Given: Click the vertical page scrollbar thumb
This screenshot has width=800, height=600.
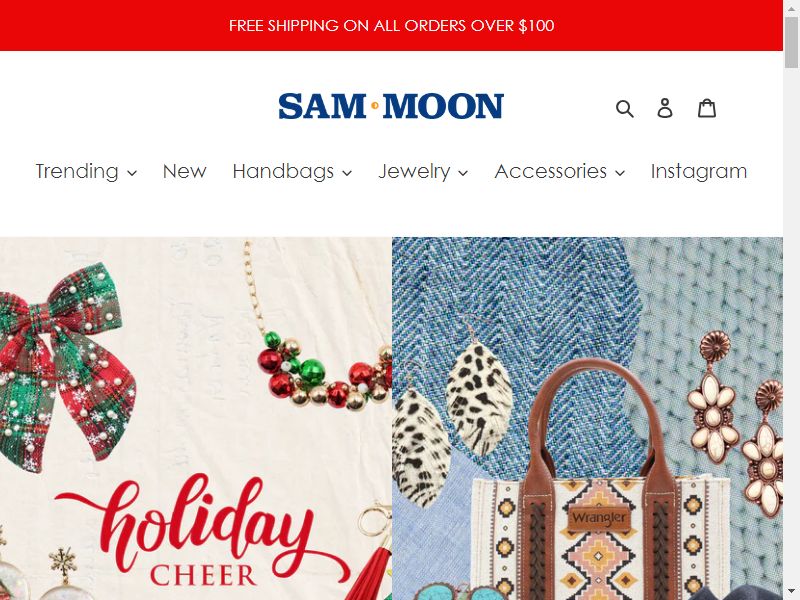Looking at the screenshot, I should 791,42.
